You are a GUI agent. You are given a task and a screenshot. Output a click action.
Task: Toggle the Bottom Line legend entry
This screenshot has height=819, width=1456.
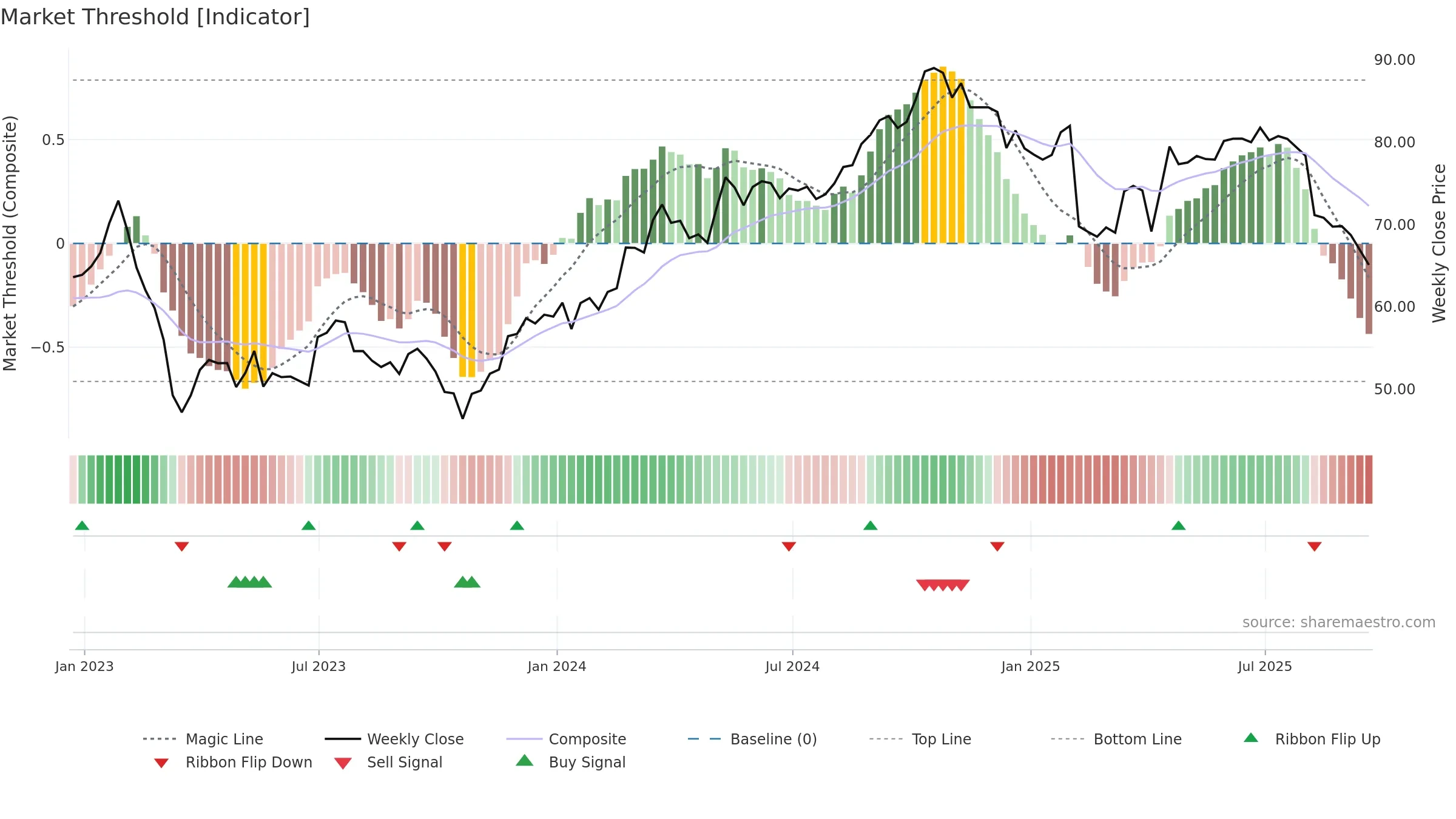tap(1116, 739)
